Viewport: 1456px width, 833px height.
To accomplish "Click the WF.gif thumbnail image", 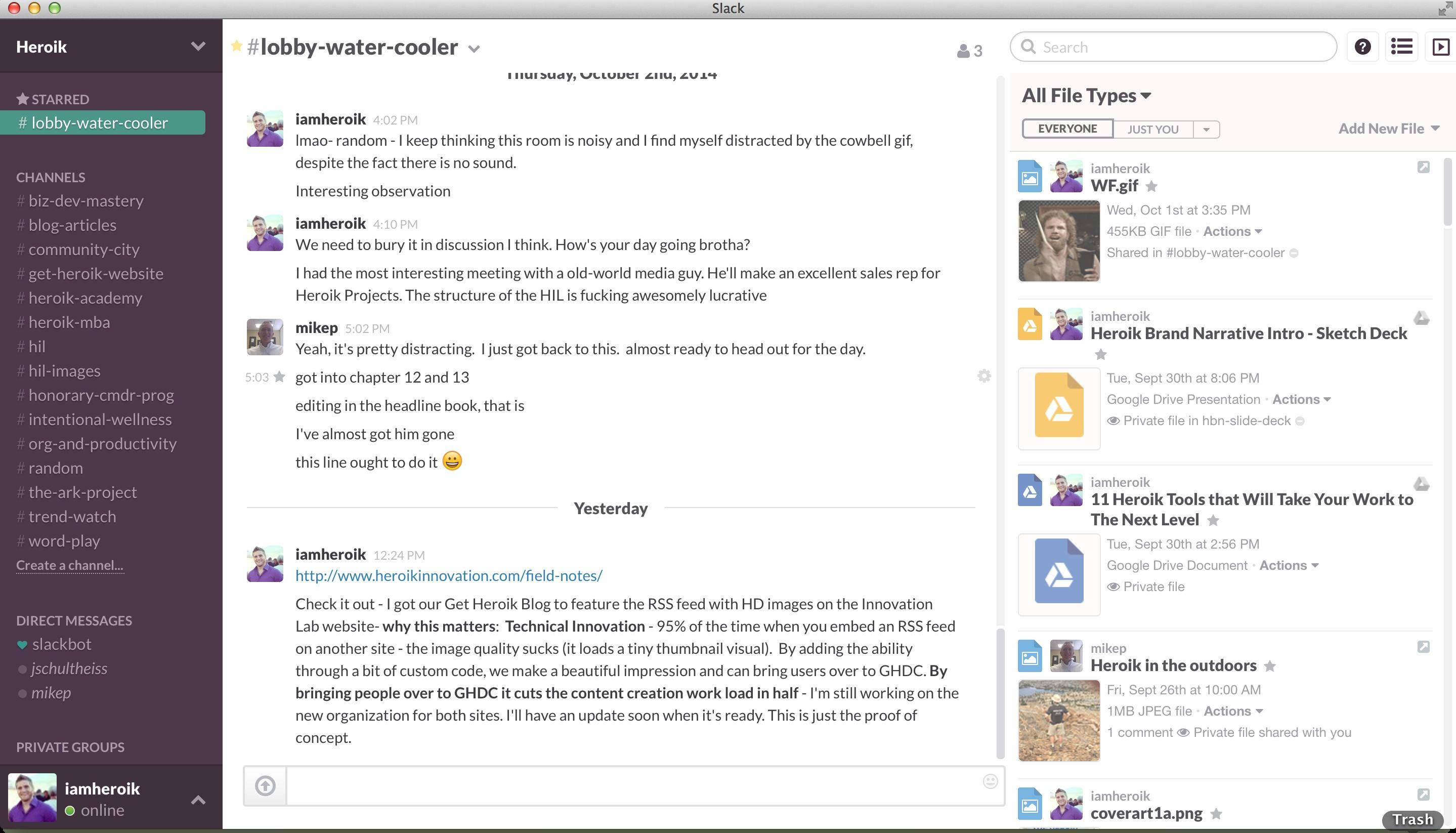I will (x=1058, y=240).
